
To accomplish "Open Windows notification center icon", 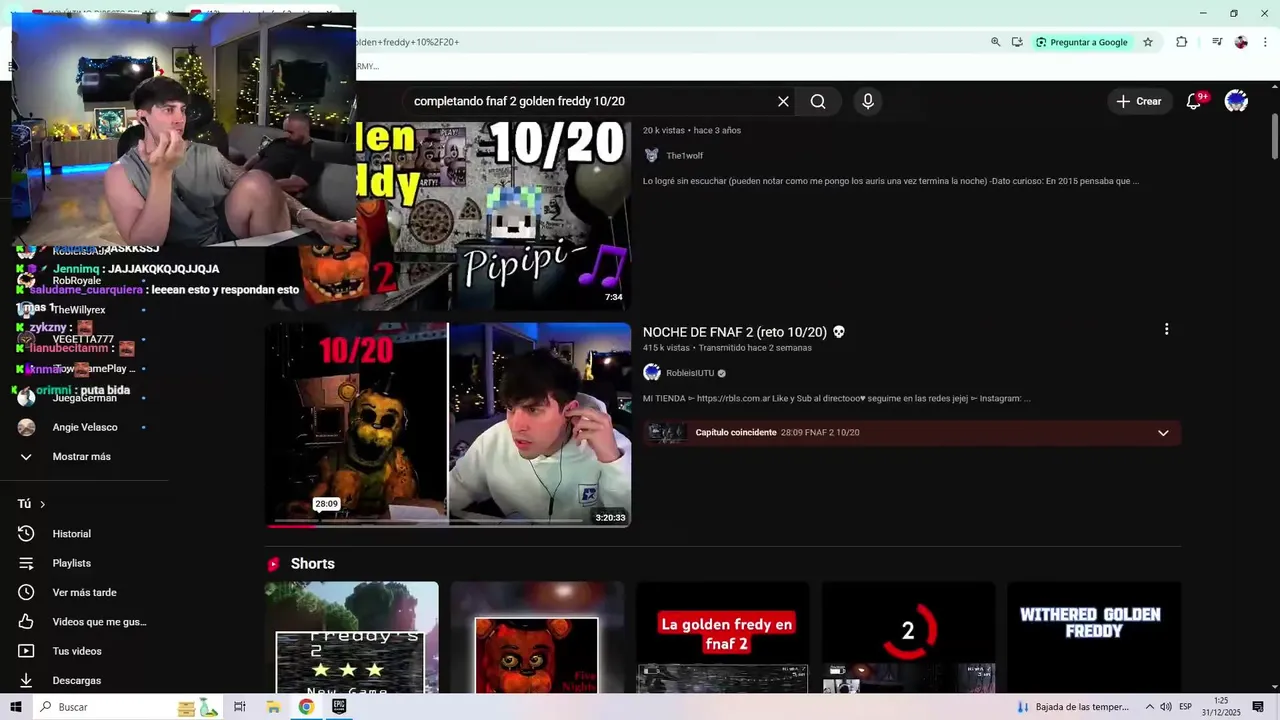I will (x=1258, y=707).
